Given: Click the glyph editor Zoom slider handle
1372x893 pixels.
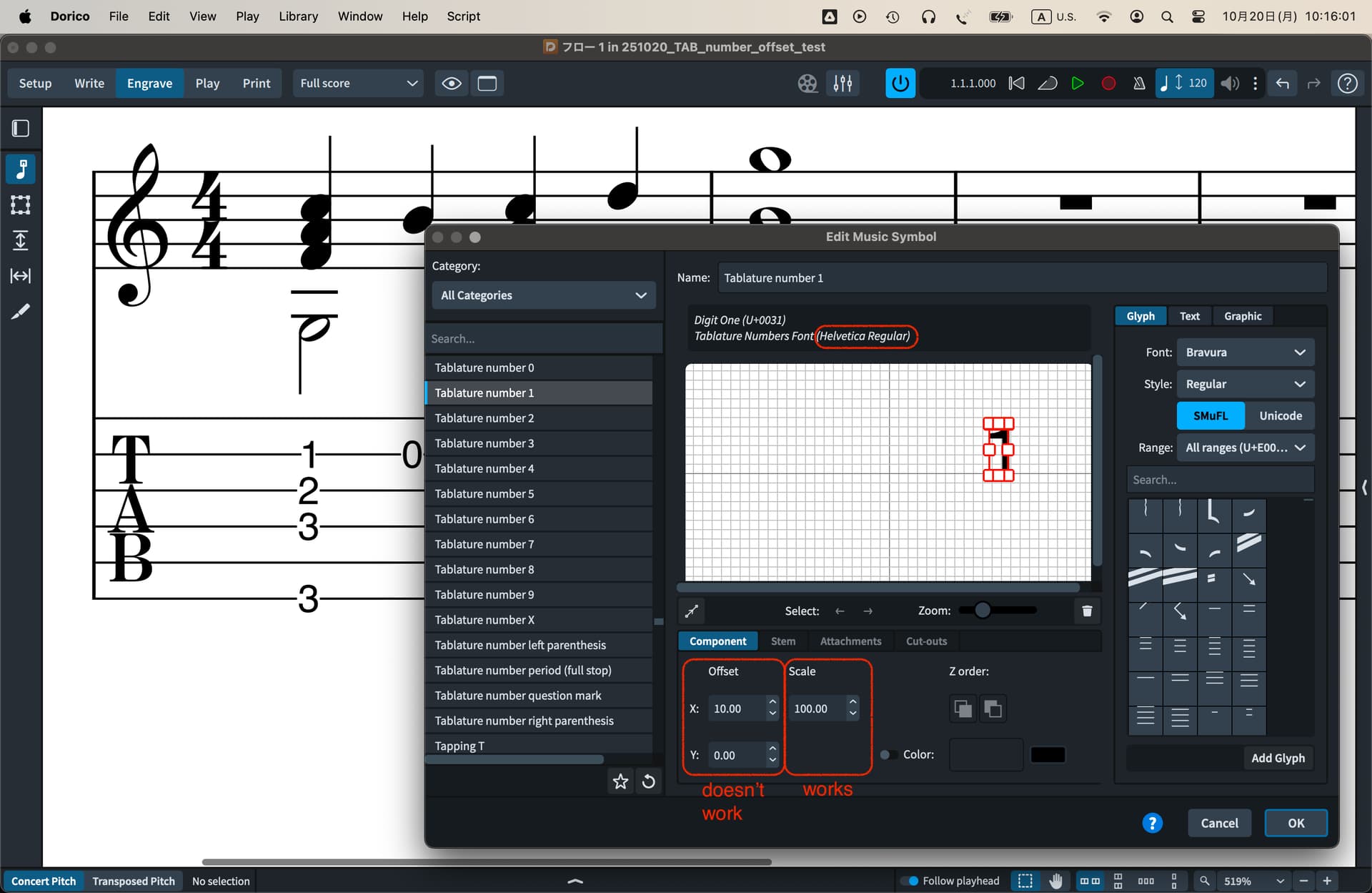Looking at the screenshot, I should 983,610.
